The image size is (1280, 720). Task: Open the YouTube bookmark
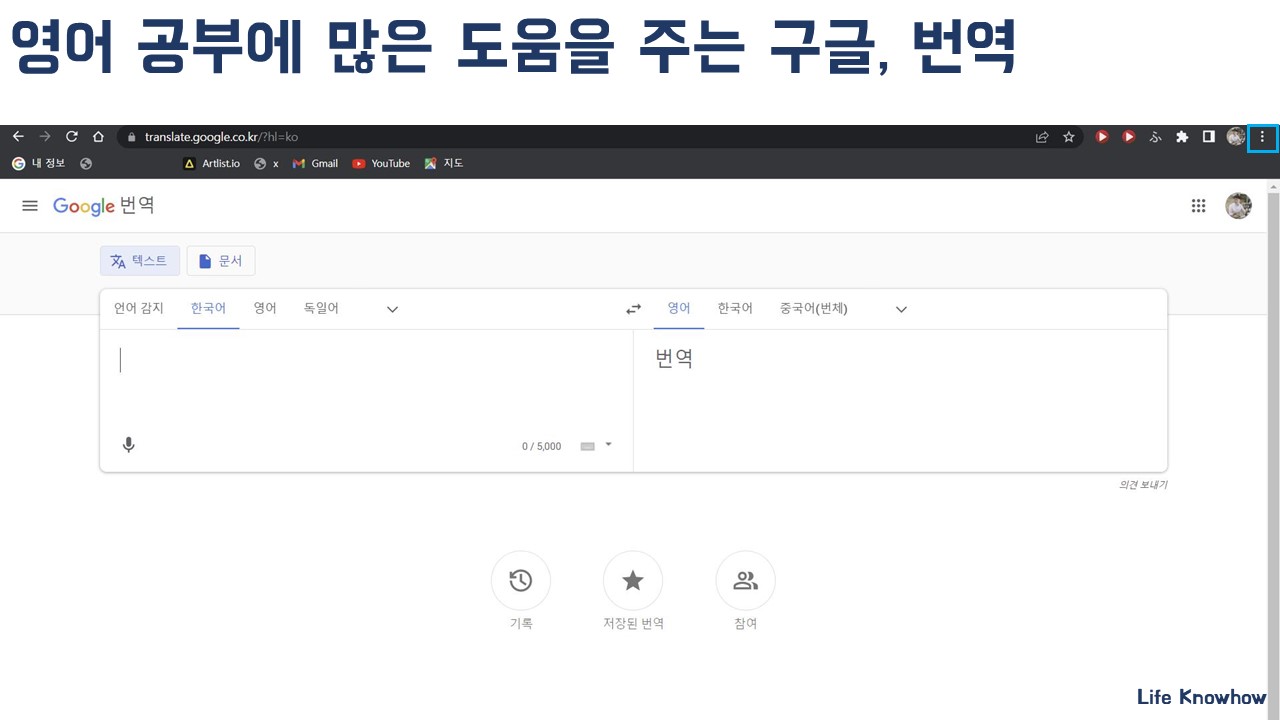pyautogui.click(x=381, y=163)
